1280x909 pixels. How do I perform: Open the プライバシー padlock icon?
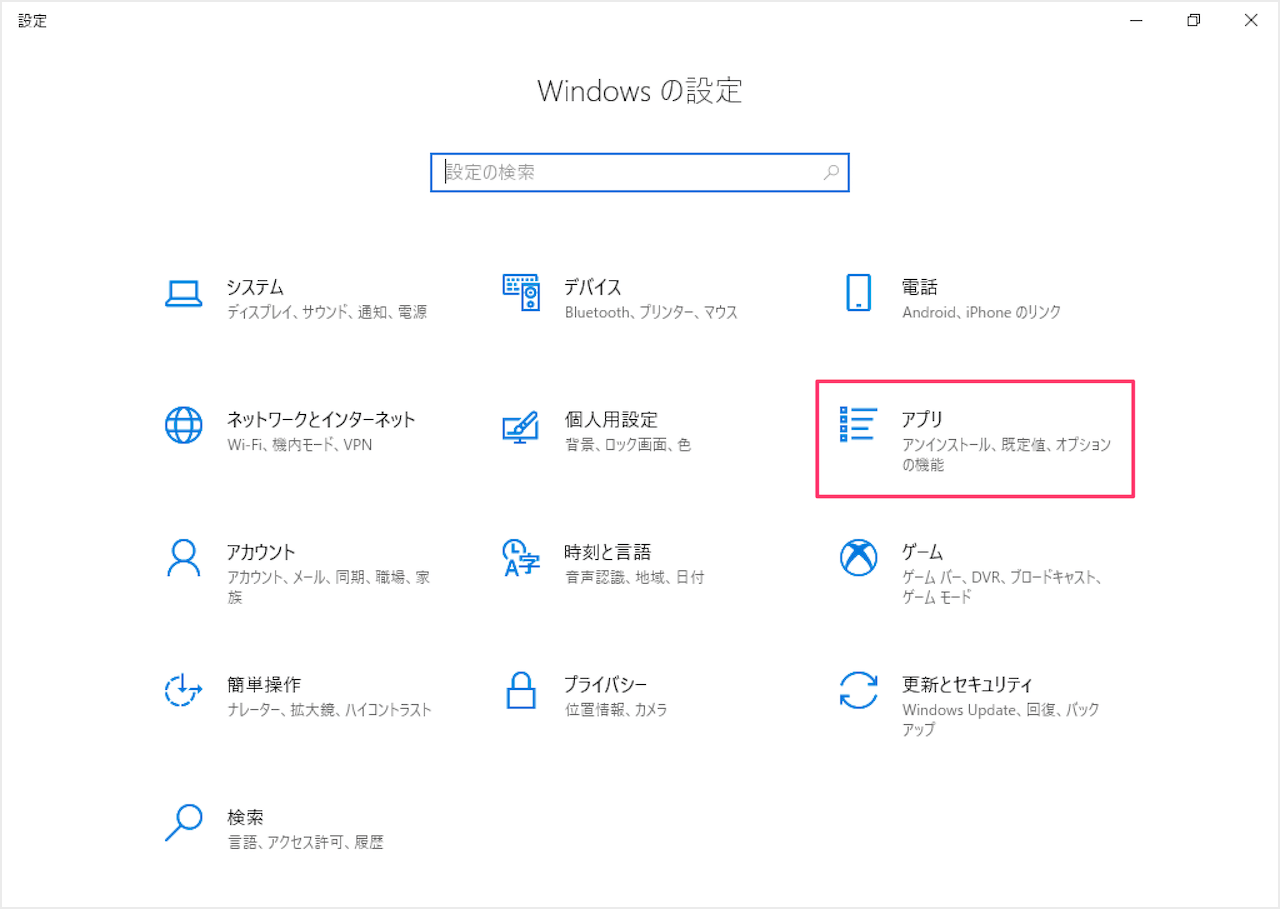[x=521, y=690]
